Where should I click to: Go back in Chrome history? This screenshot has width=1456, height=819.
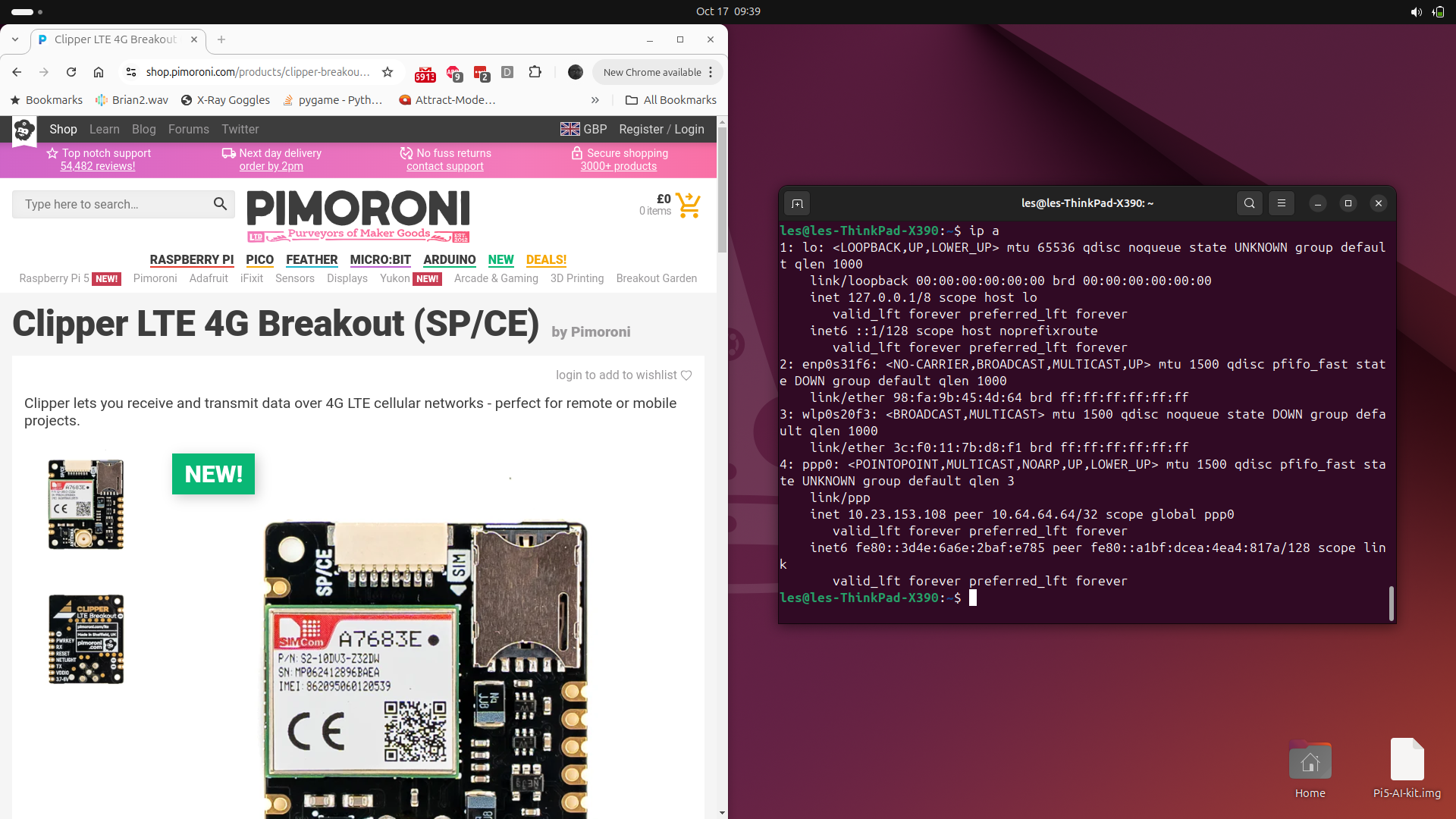click(17, 72)
